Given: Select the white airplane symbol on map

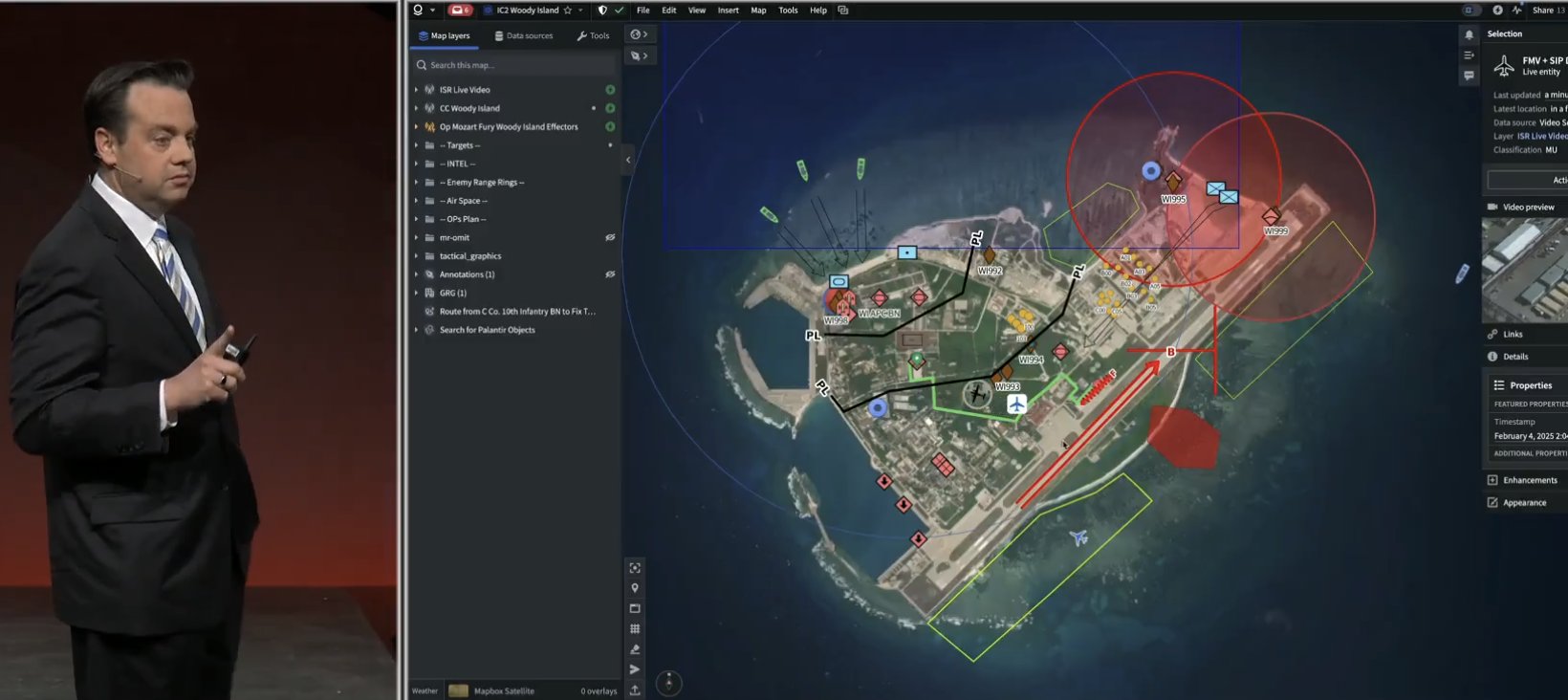Looking at the screenshot, I should pos(1016,405).
